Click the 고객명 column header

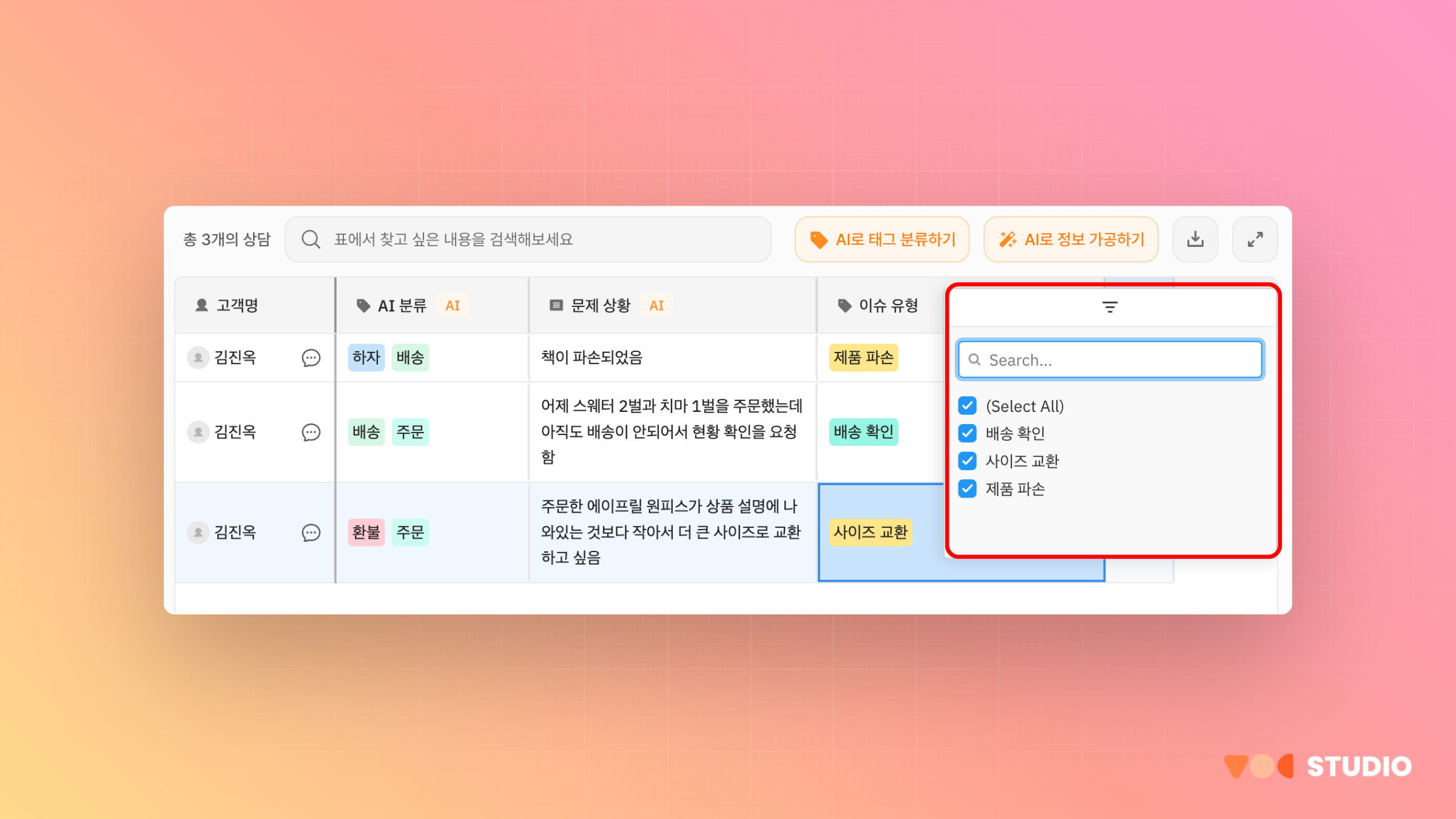(237, 306)
